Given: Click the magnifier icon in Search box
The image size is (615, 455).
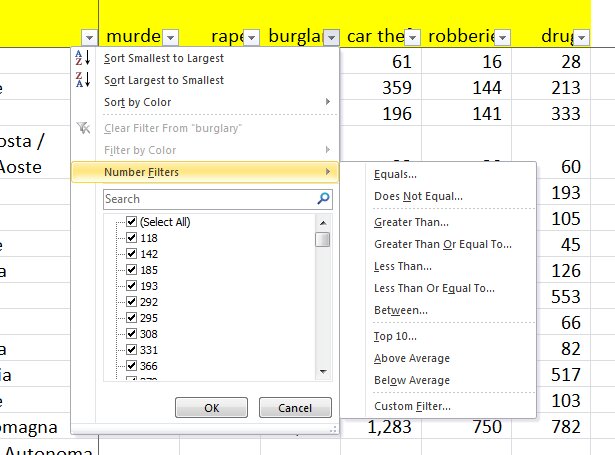Looking at the screenshot, I should click(322, 199).
